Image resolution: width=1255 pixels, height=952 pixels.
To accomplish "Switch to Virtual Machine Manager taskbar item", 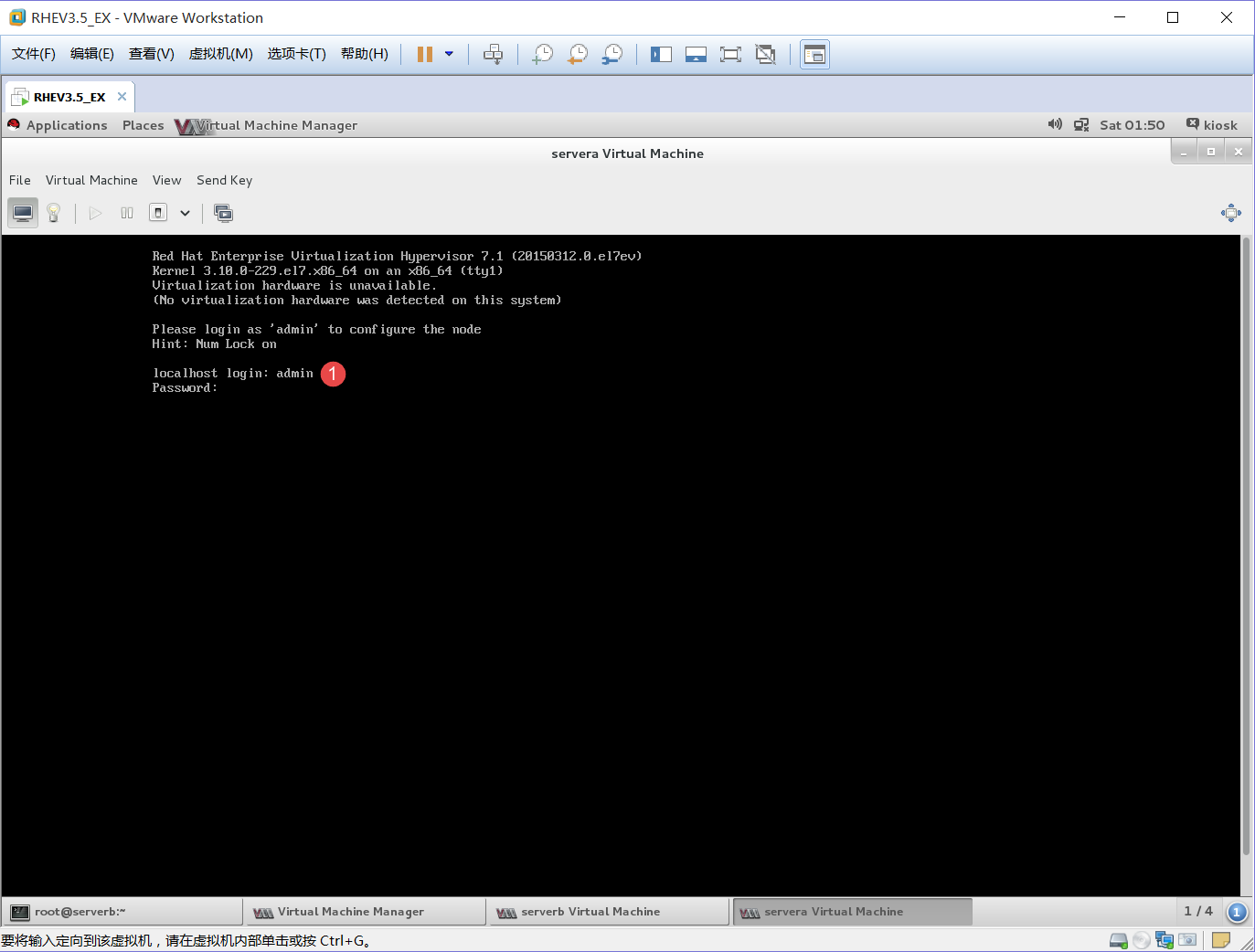I will tap(367, 912).
